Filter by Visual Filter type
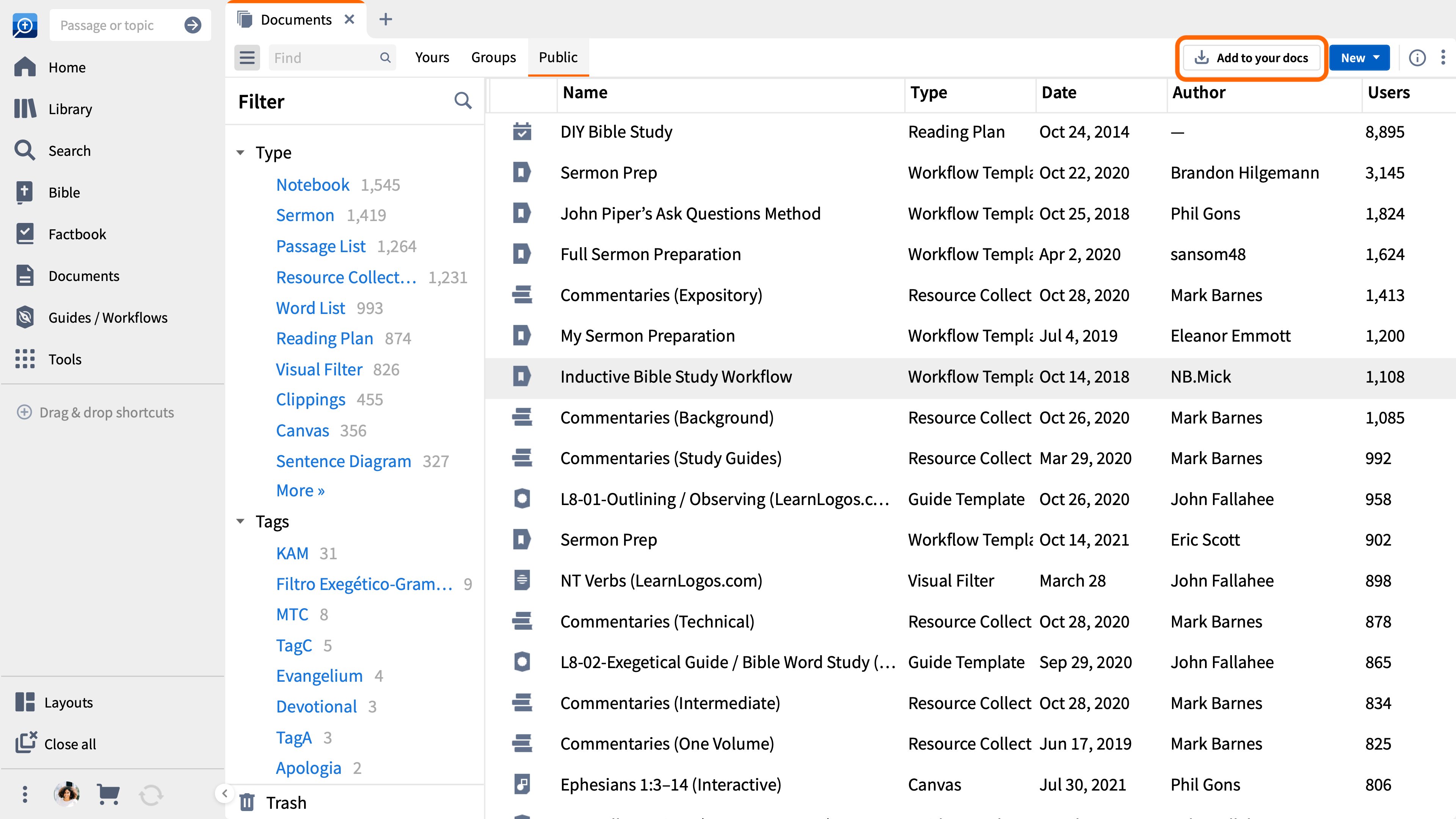Viewport: 1456px width, 819px height. (x=319, y=370)
